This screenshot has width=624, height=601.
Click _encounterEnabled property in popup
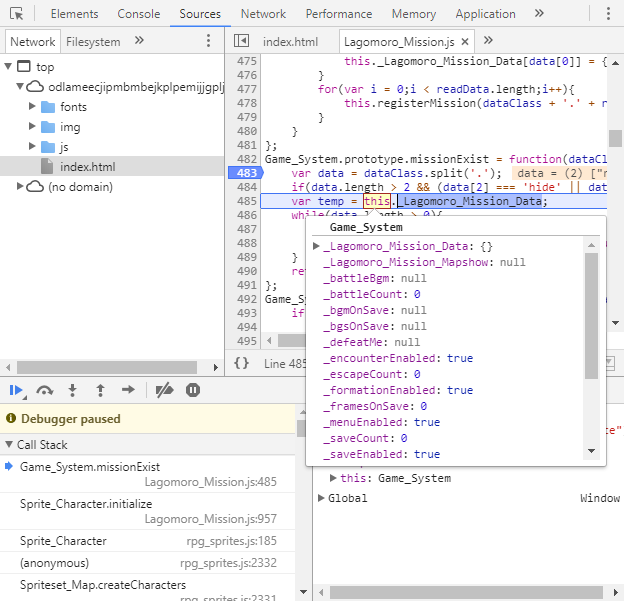tap(398, 358)
